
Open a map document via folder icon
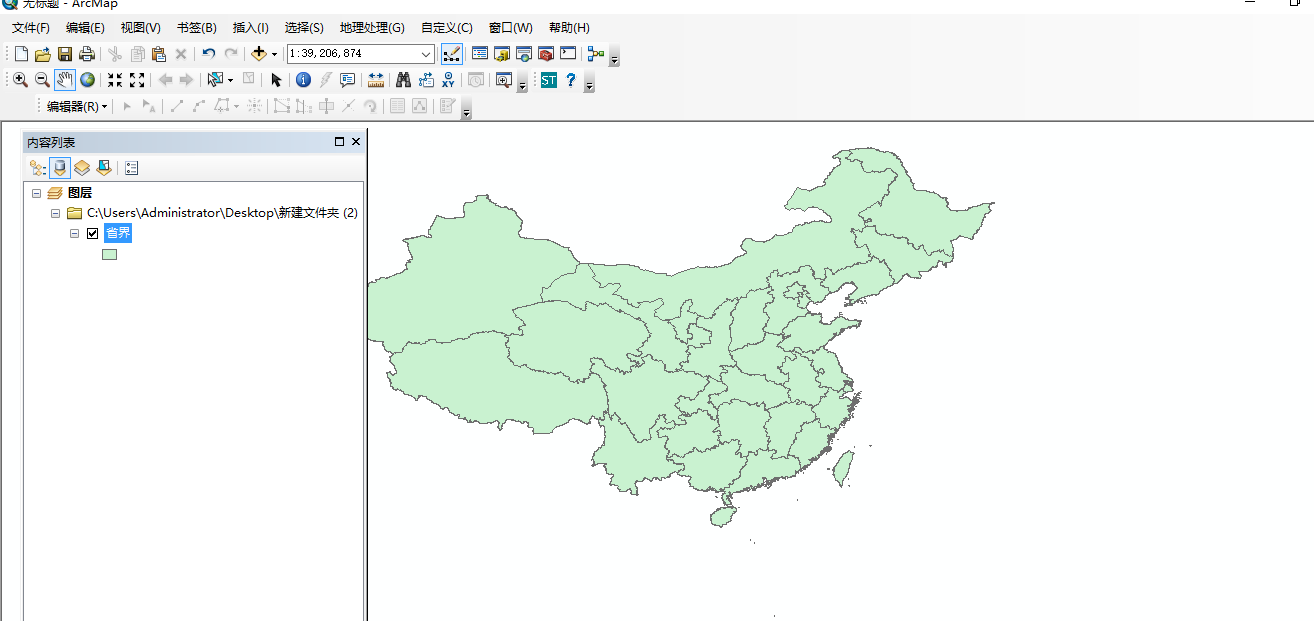click(42, 54)
